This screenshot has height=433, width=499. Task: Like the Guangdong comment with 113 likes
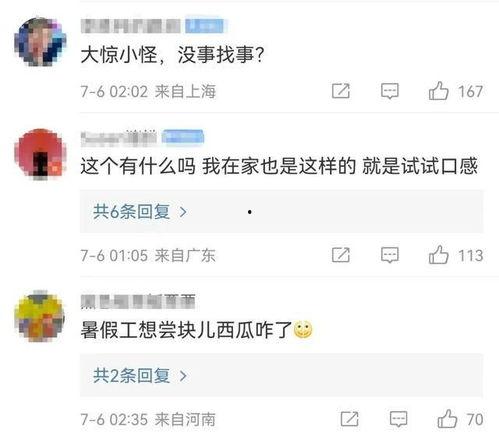(x=438, y=255)
